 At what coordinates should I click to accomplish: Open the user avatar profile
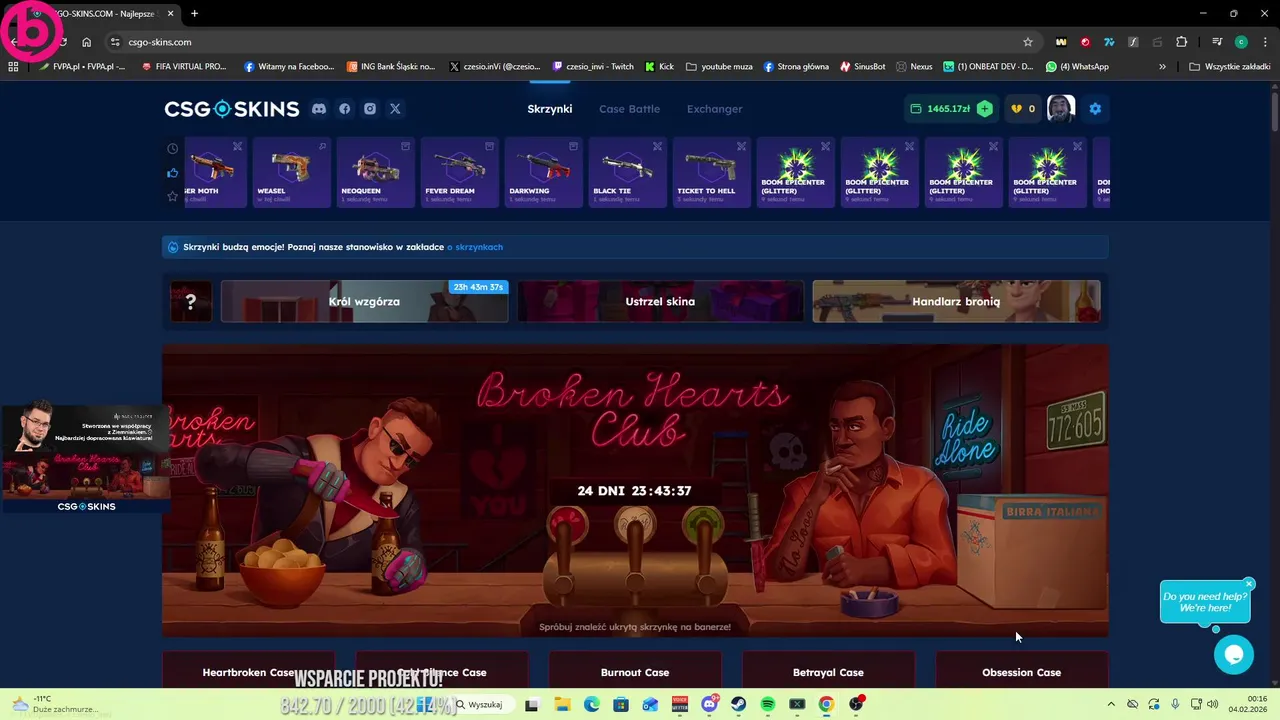1061,108
